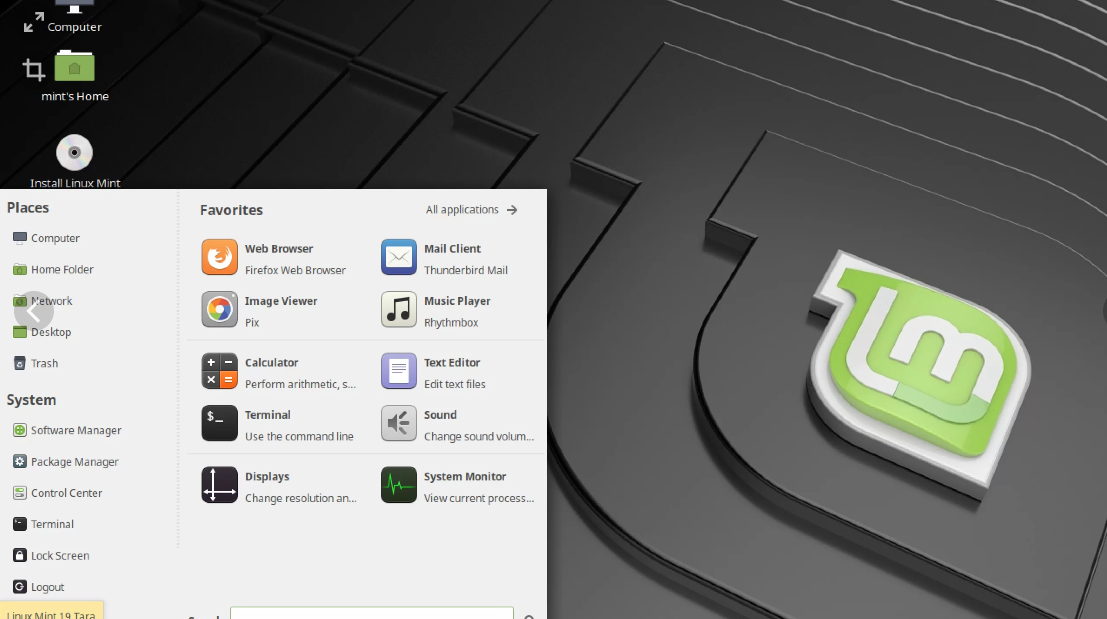The height and width of the screenshot is (619, 1107).
Task: Click the Lock Screen padlock icon
Action: (20, 555)
